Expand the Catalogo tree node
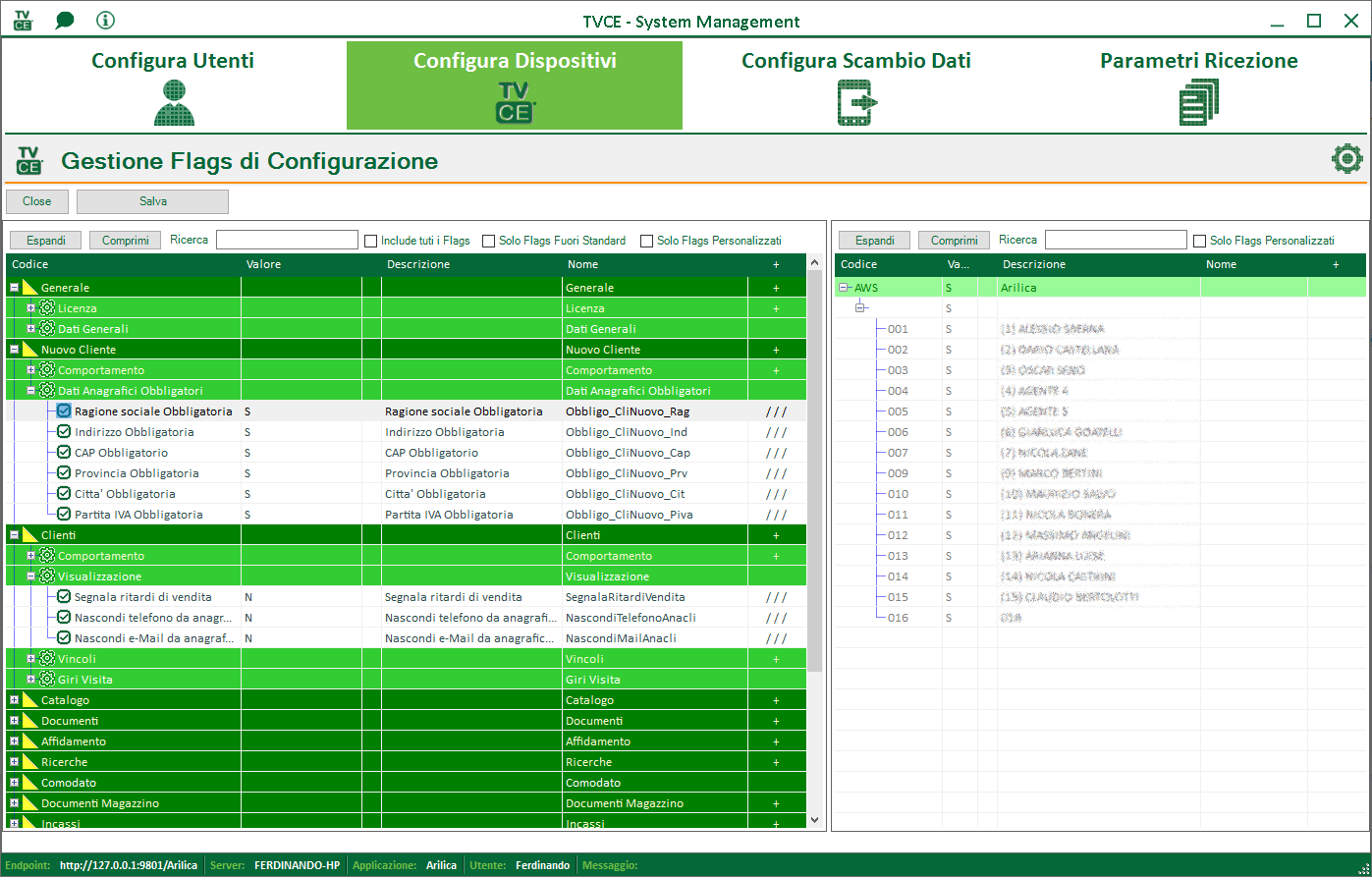The height and width of the screenshot is (877, 1372). [14, 700]
